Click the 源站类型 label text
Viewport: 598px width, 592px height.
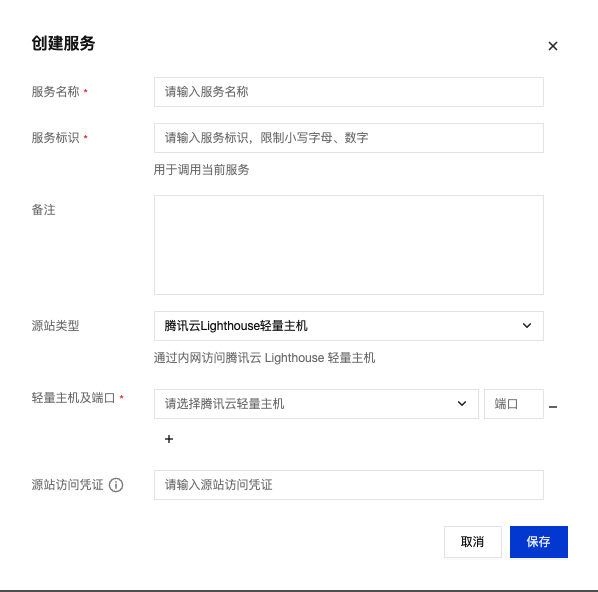pos(55,326)
